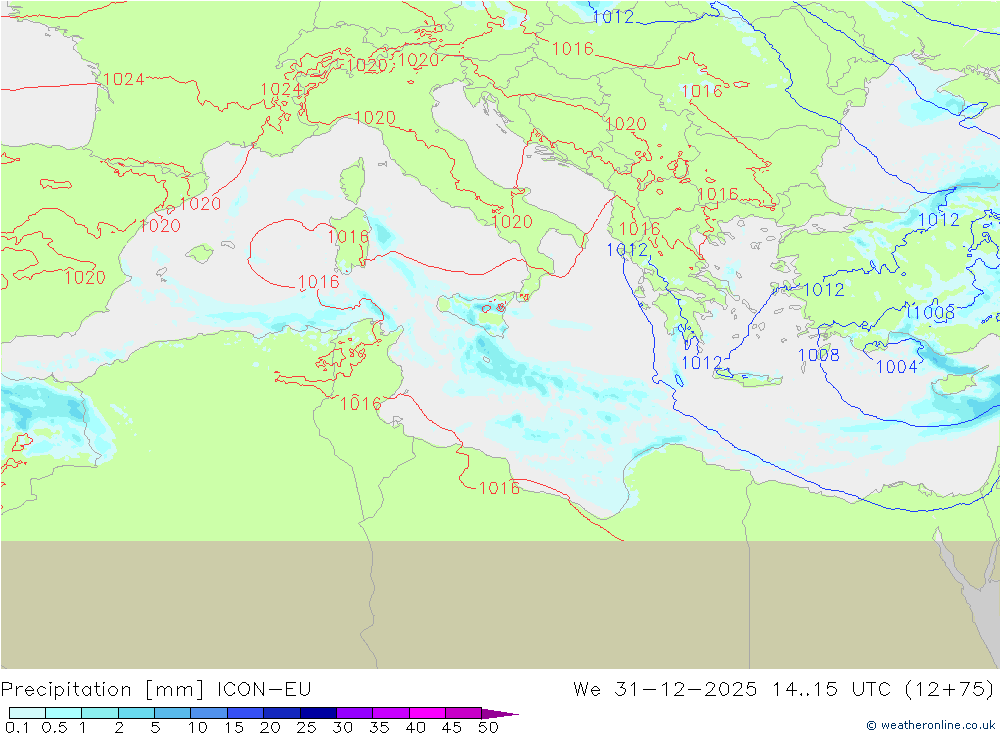Click the legend value '25'
Image resolution: width=1000 pixels, height=733 pixels.
click(x=306, y=727)
